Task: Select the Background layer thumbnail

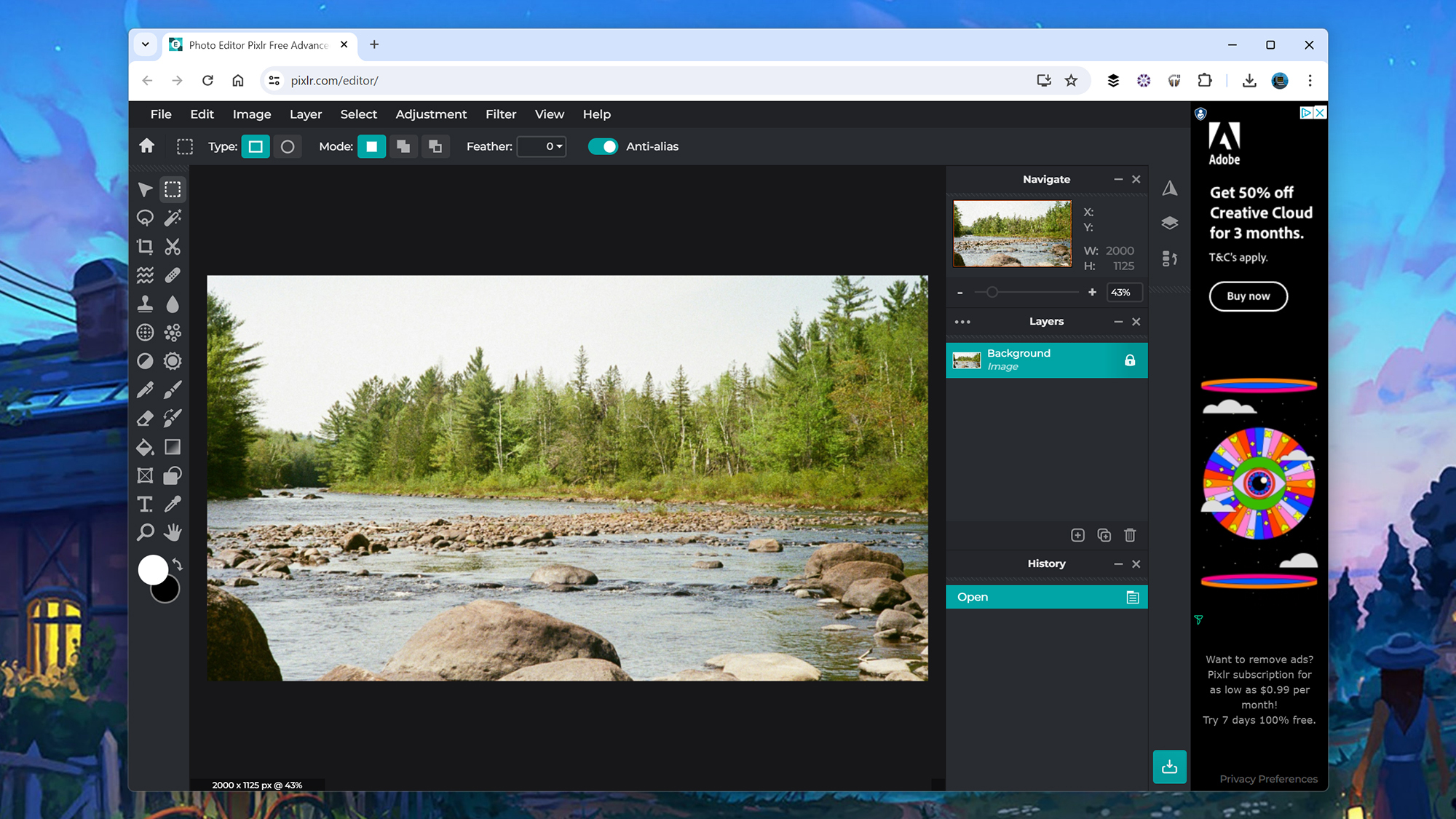Action: 965,359
